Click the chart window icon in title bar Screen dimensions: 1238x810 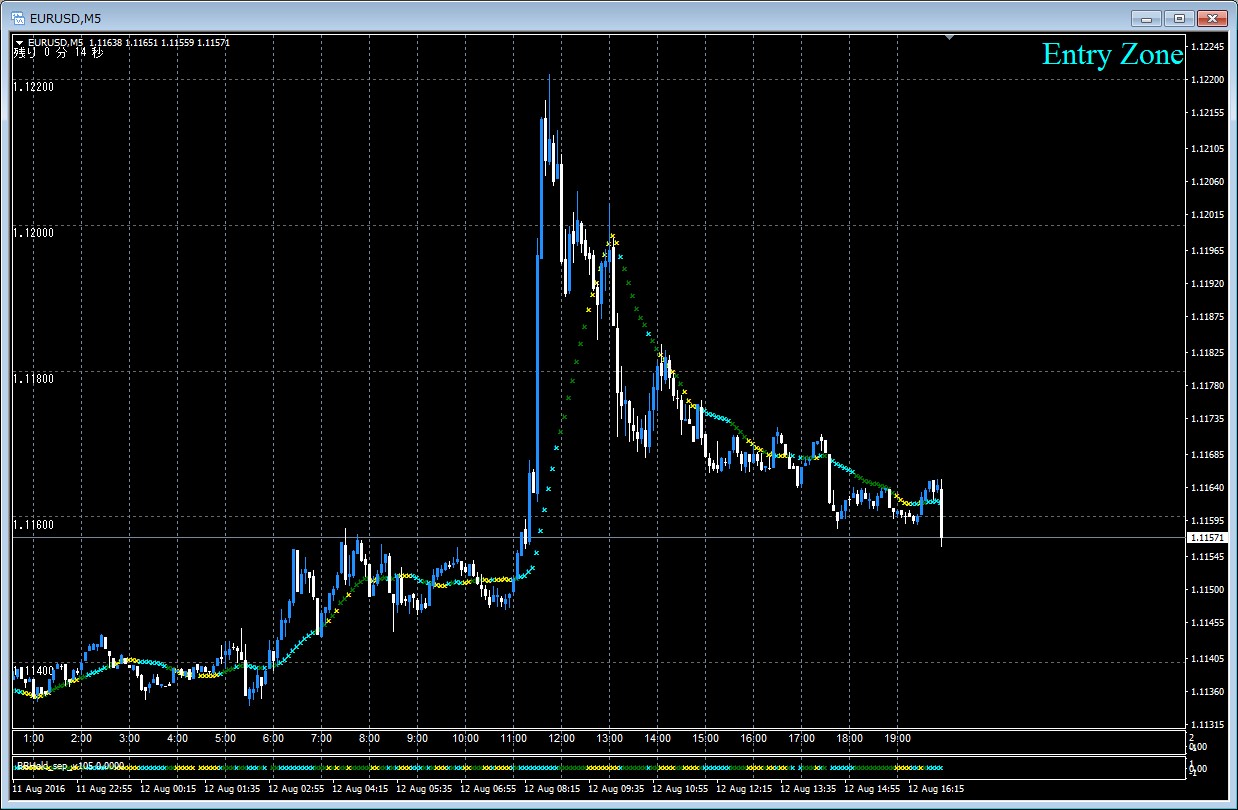point(17,18)
